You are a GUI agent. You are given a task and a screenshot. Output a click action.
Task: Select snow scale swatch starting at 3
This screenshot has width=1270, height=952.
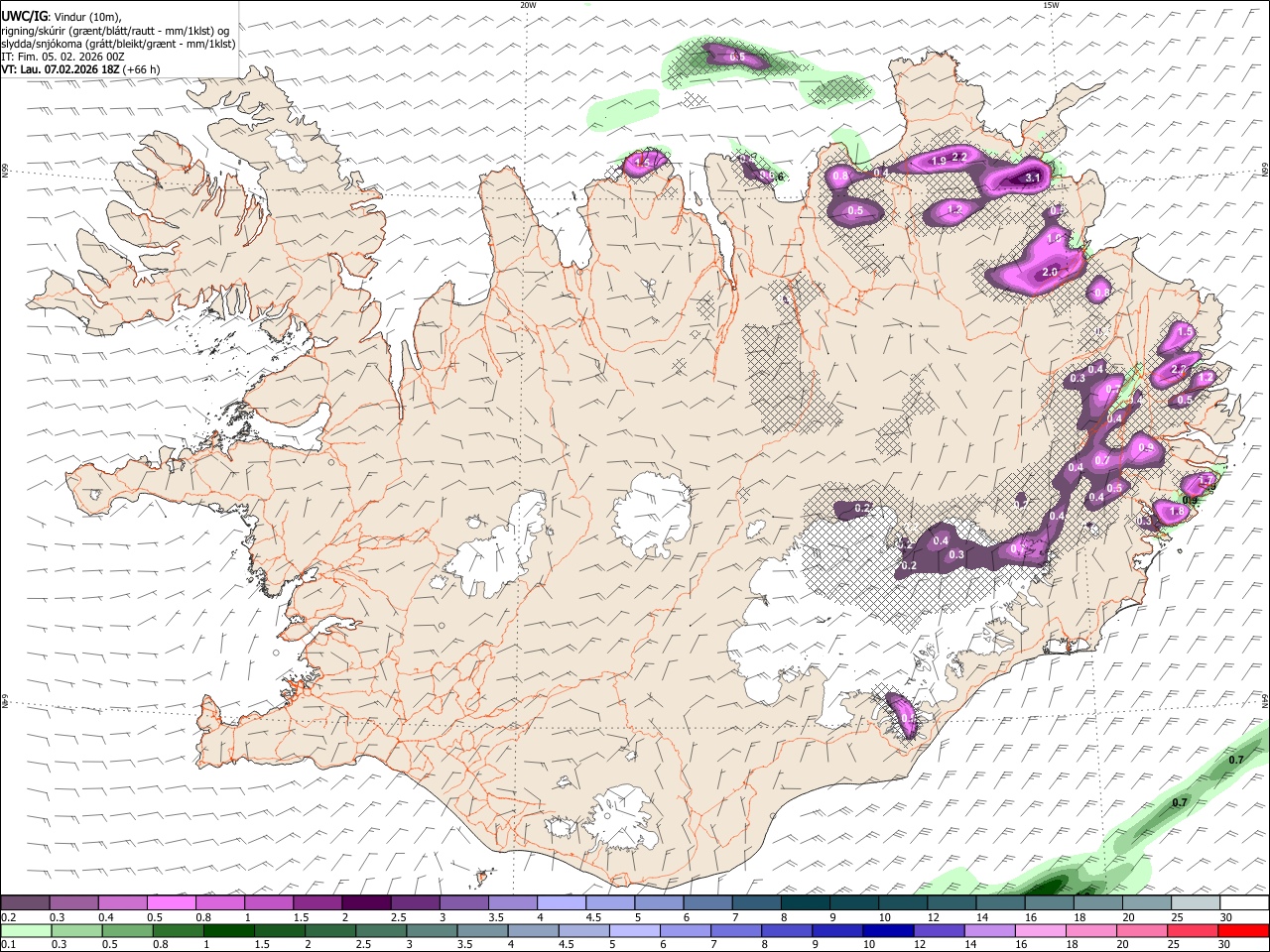point(462,902)
